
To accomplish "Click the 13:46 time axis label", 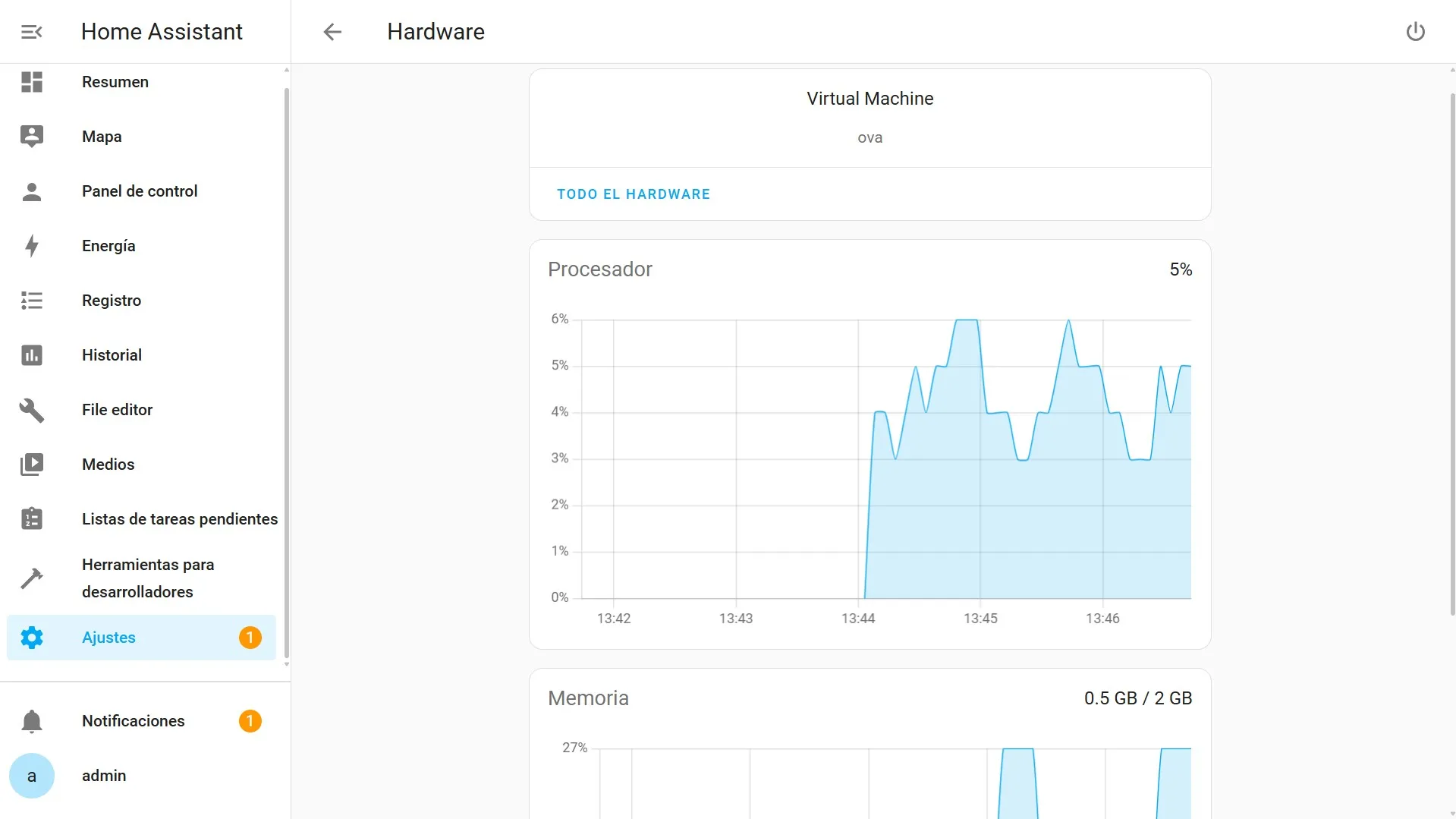I will click(1102, 619).
